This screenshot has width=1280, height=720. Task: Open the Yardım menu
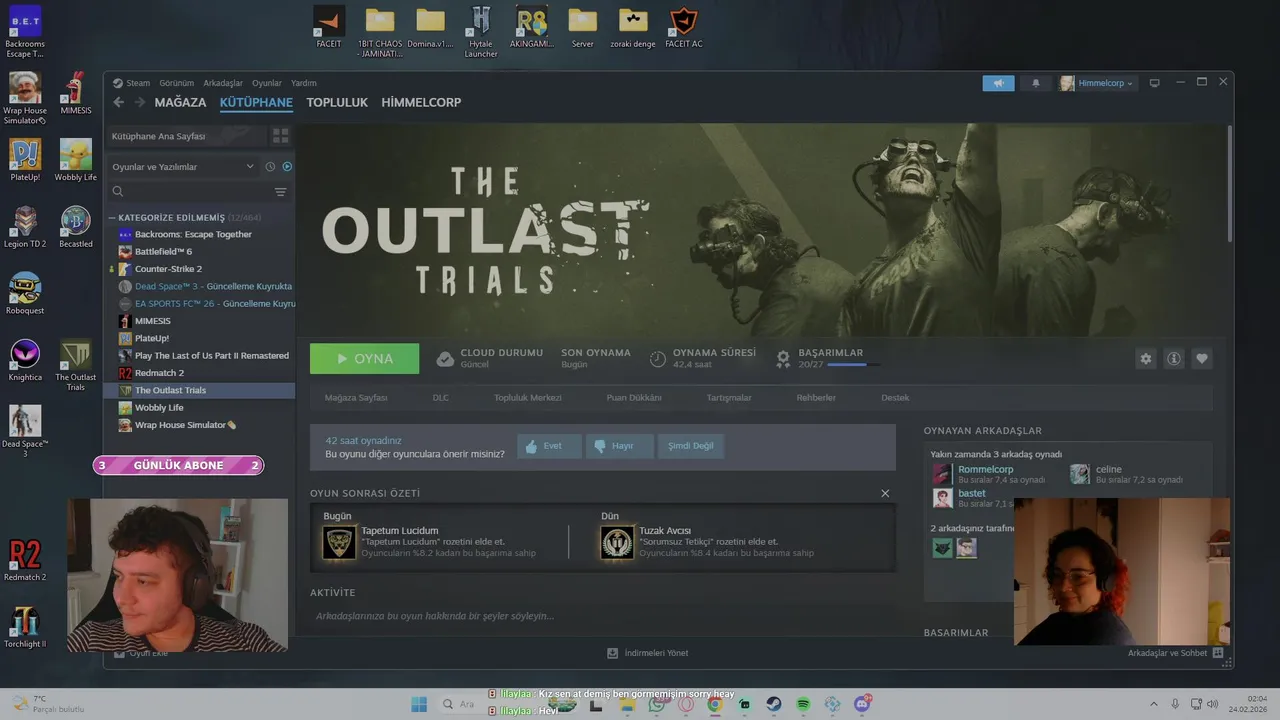(x=303, y=83)
